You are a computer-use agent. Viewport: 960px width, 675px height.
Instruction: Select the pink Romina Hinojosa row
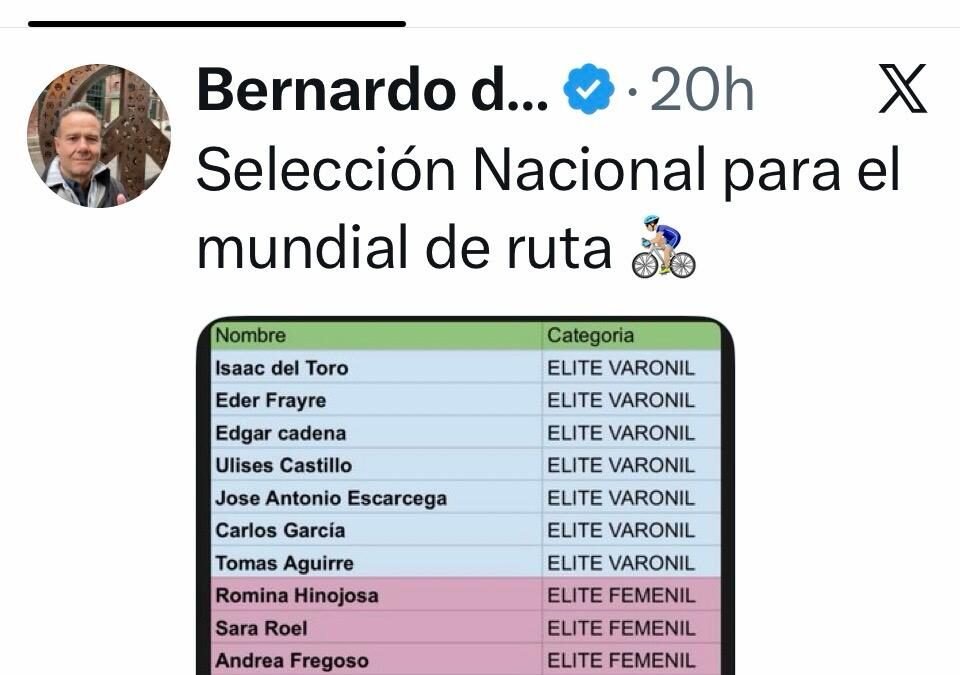(466, 595)
